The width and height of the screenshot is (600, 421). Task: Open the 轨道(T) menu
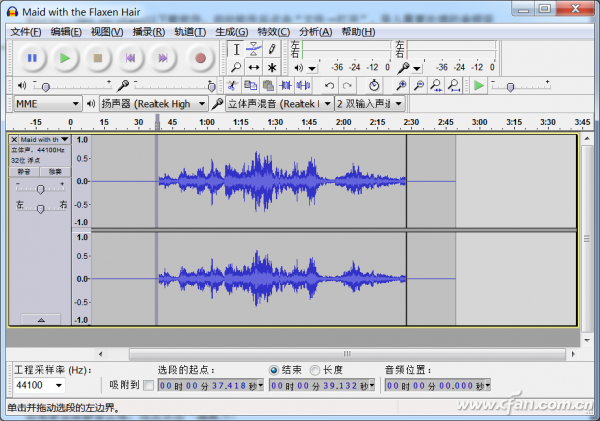point(190,32)
